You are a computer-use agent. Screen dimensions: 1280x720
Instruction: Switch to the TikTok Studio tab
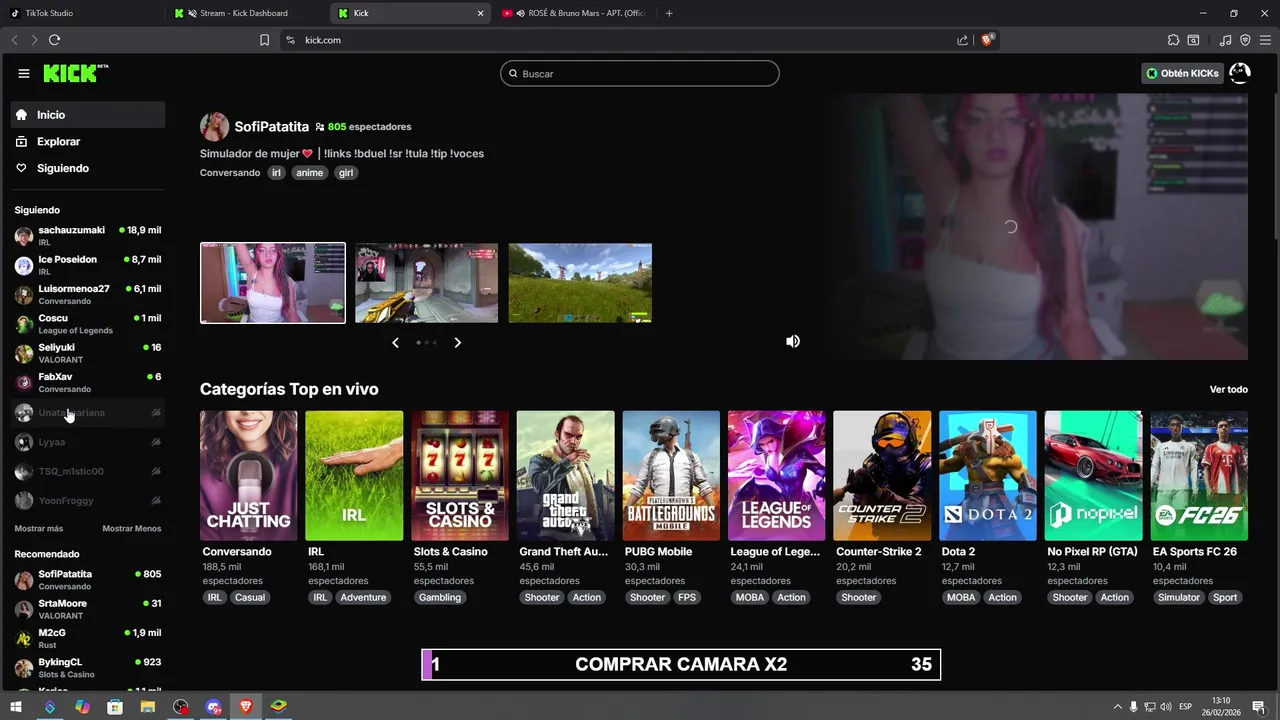(80, 13)
